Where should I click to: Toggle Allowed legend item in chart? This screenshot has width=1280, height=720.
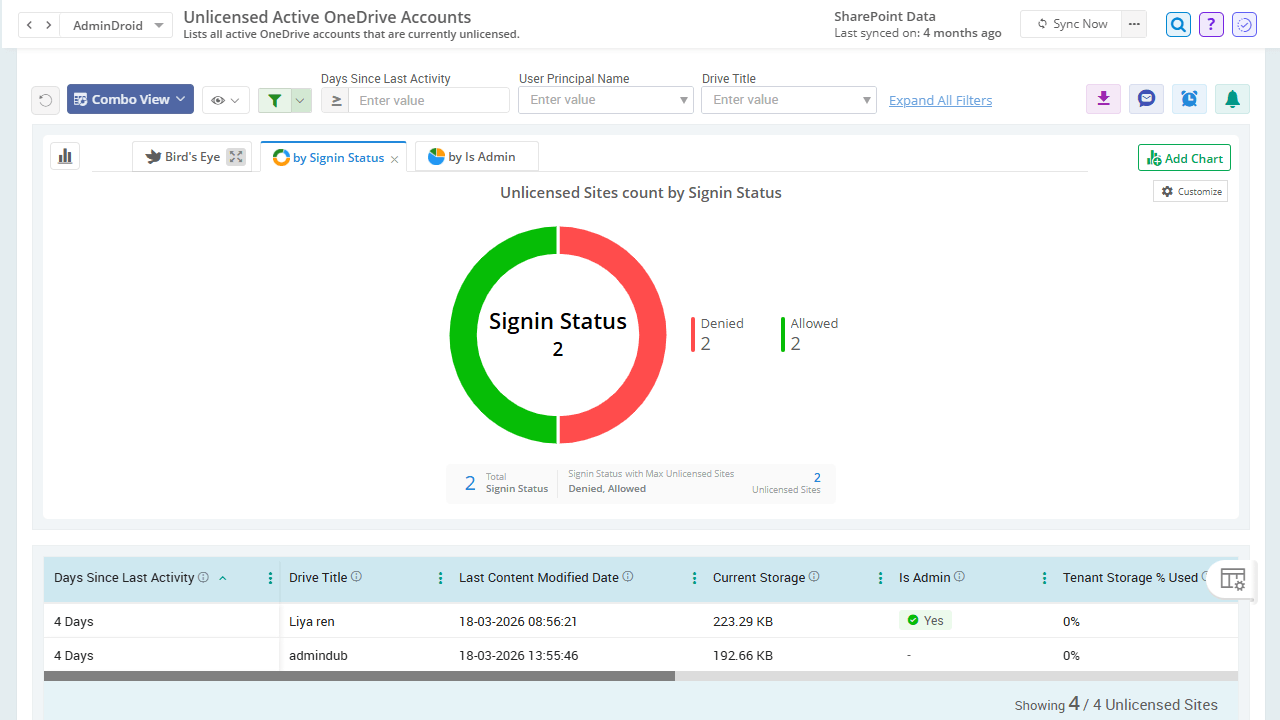click(x=810, y=334)
